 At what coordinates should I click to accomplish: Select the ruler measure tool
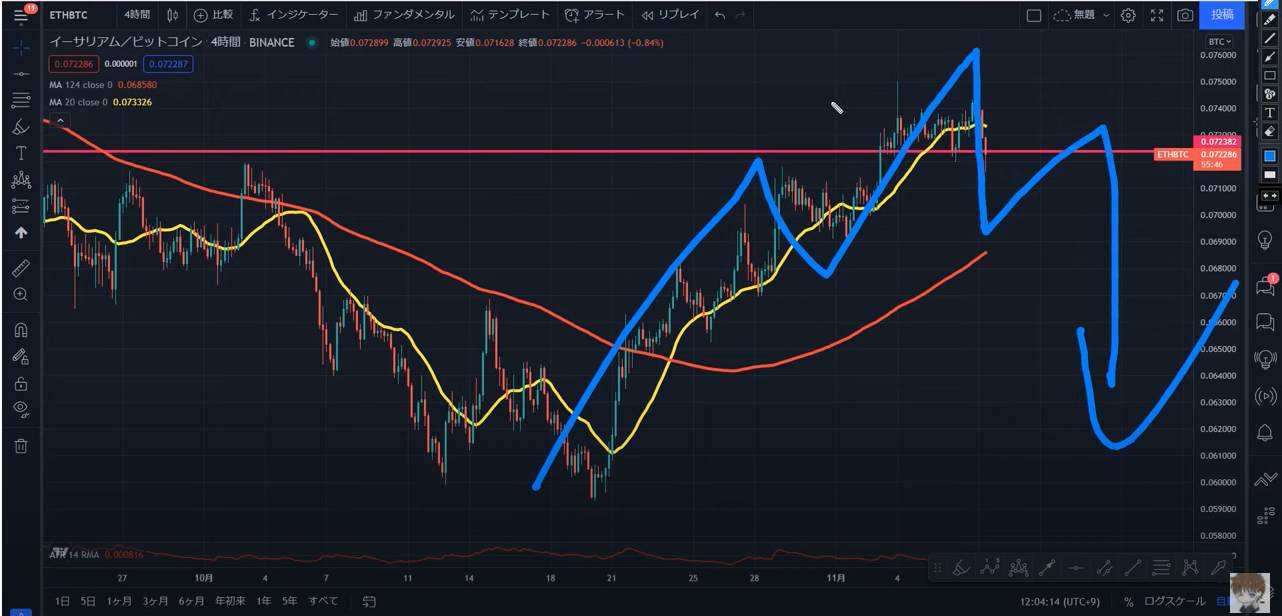pyautogui.click(x=20, y=268)
